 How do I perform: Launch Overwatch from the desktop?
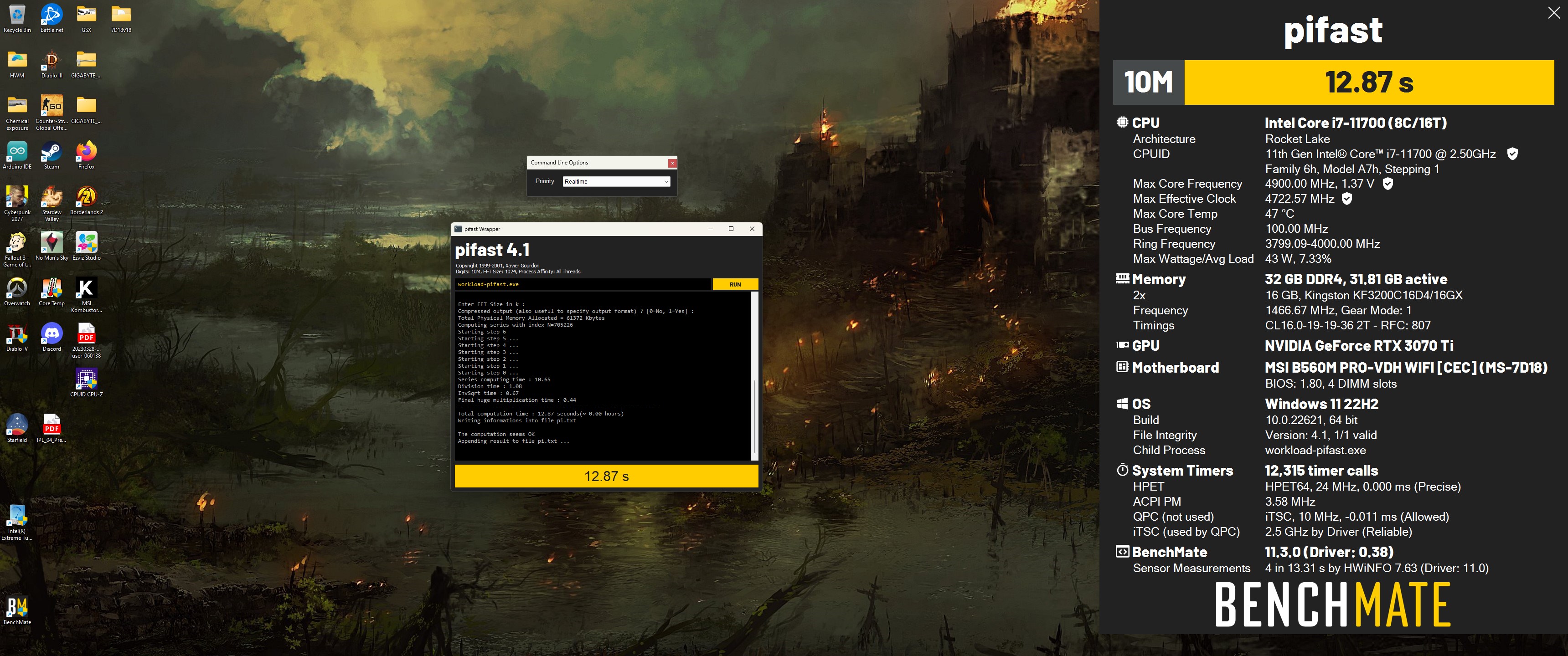pyautogui.click(x=17, y=292)
